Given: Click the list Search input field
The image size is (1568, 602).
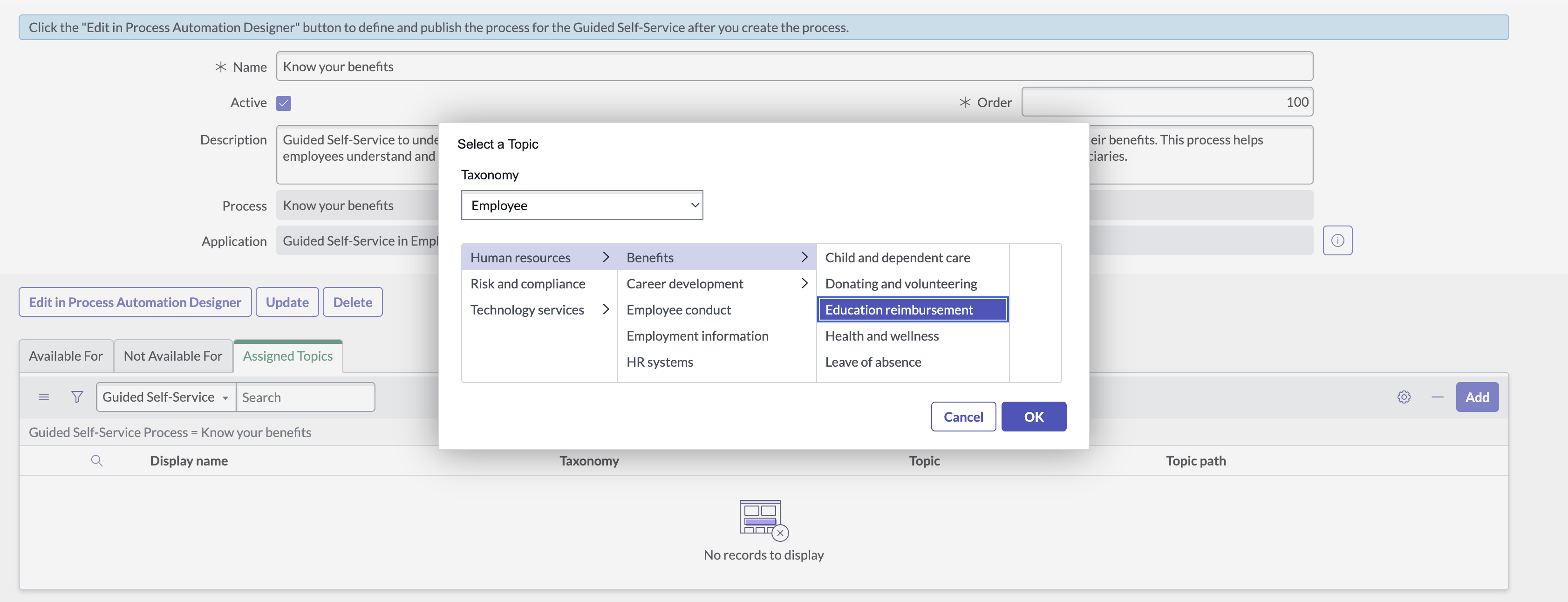Looking at the screenshot, I should tap(305, 397).
